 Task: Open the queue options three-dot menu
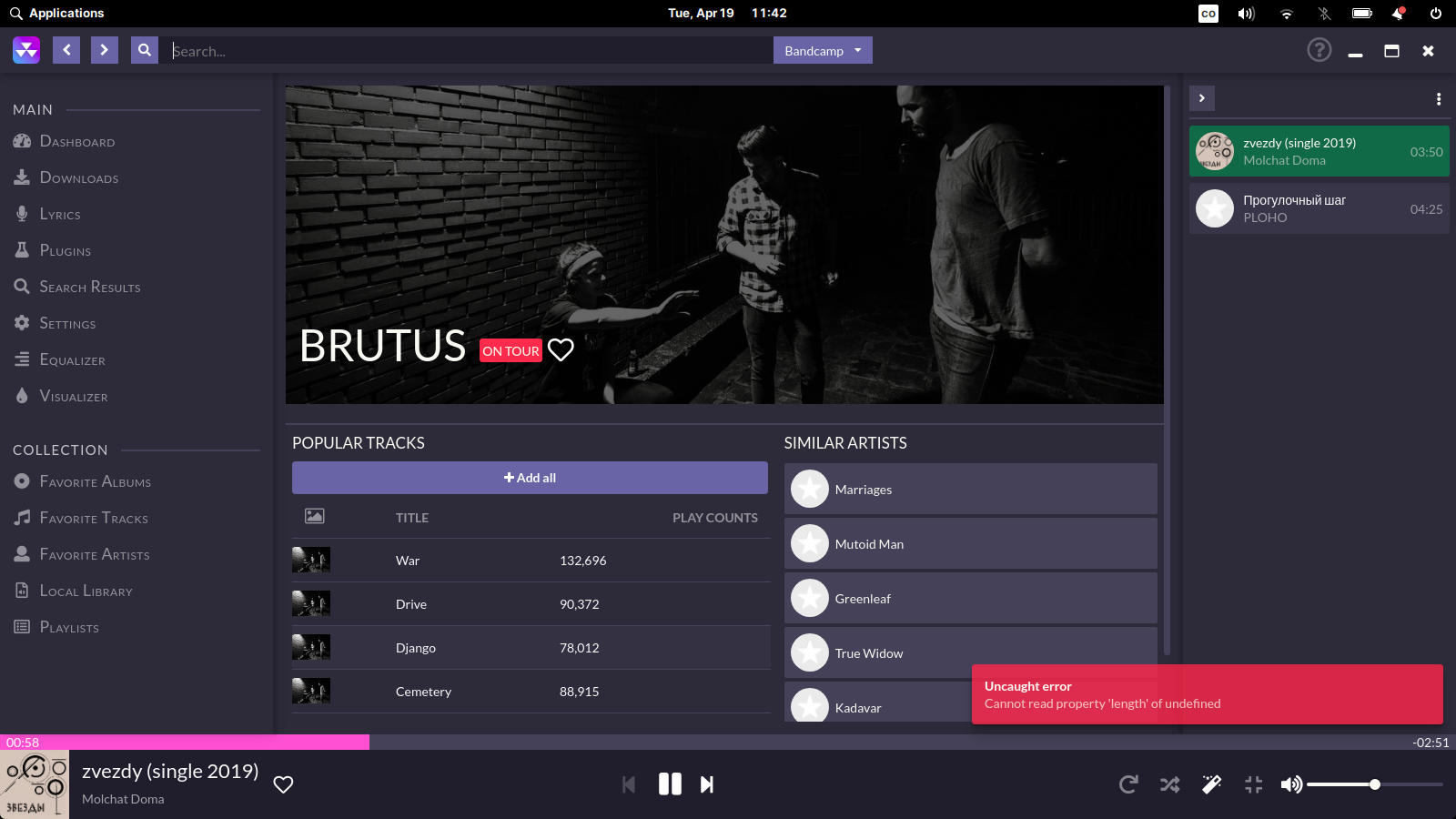1439,98
